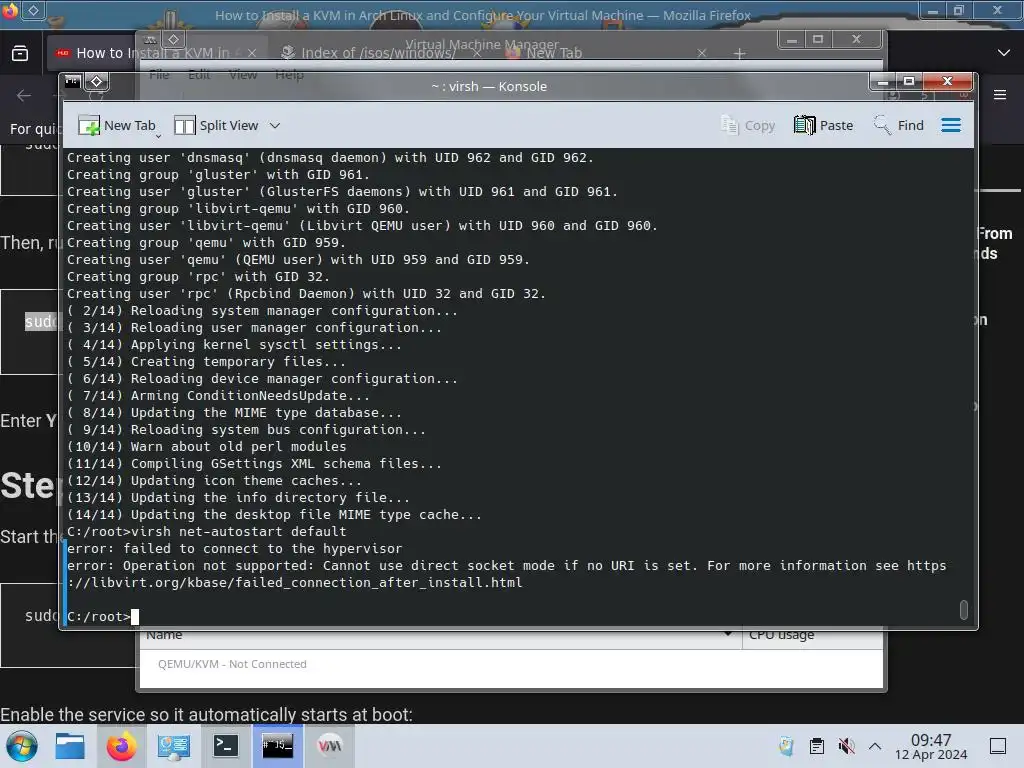
Task: Open the Firefox list all tabs chevron
Action: (1004, 53)
